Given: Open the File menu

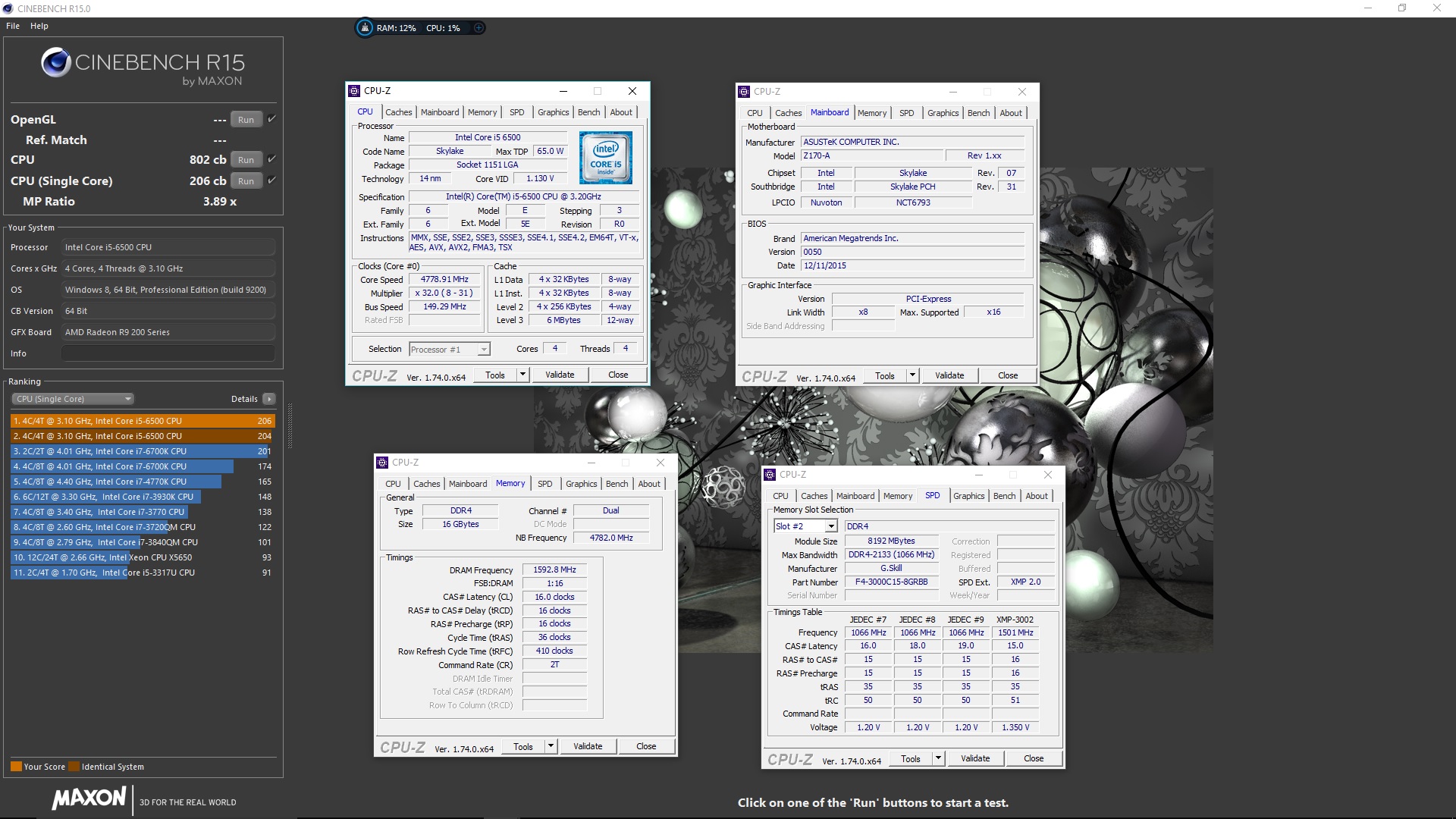Looking at the screenshot, I should point(13,26).
